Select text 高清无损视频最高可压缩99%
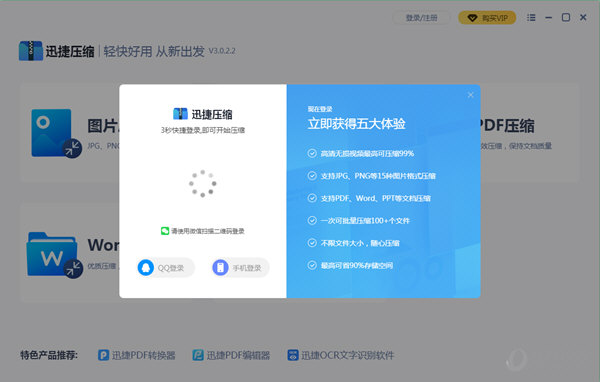The image size is (600, 382). tap(367, 153)
